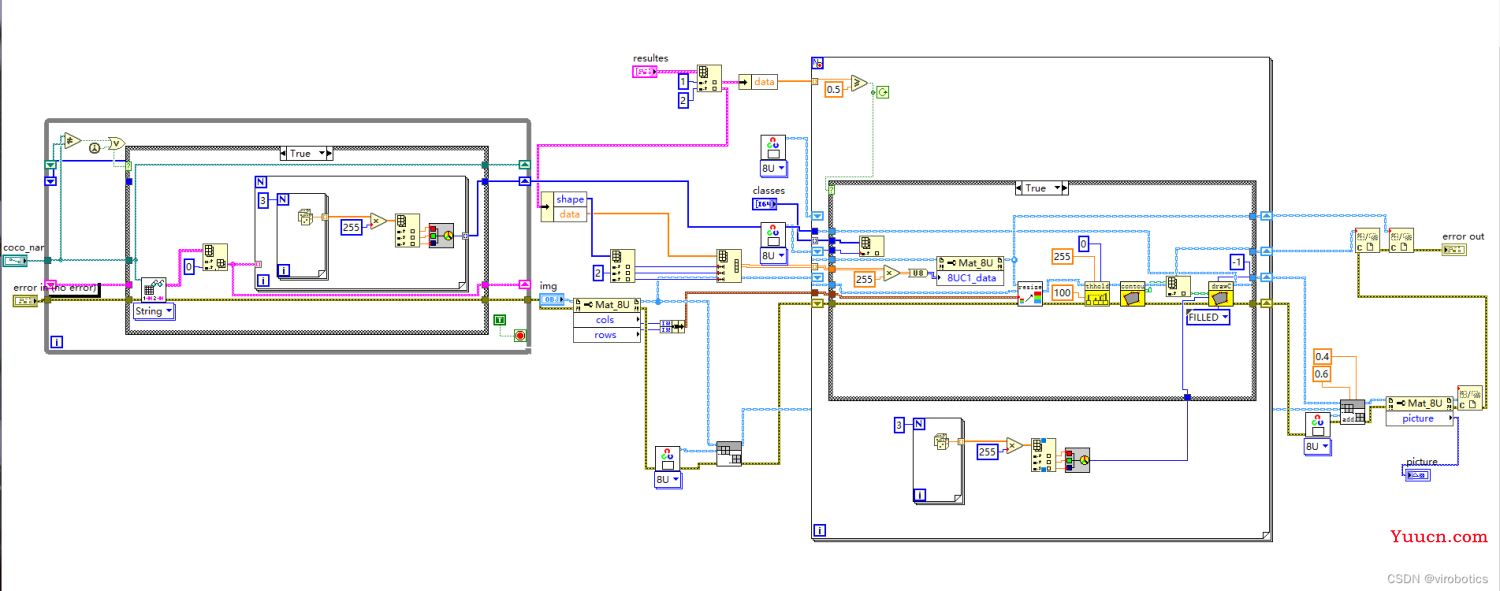Select the resize image node
Screen dimensions: 1500x591
[1029, 293]
